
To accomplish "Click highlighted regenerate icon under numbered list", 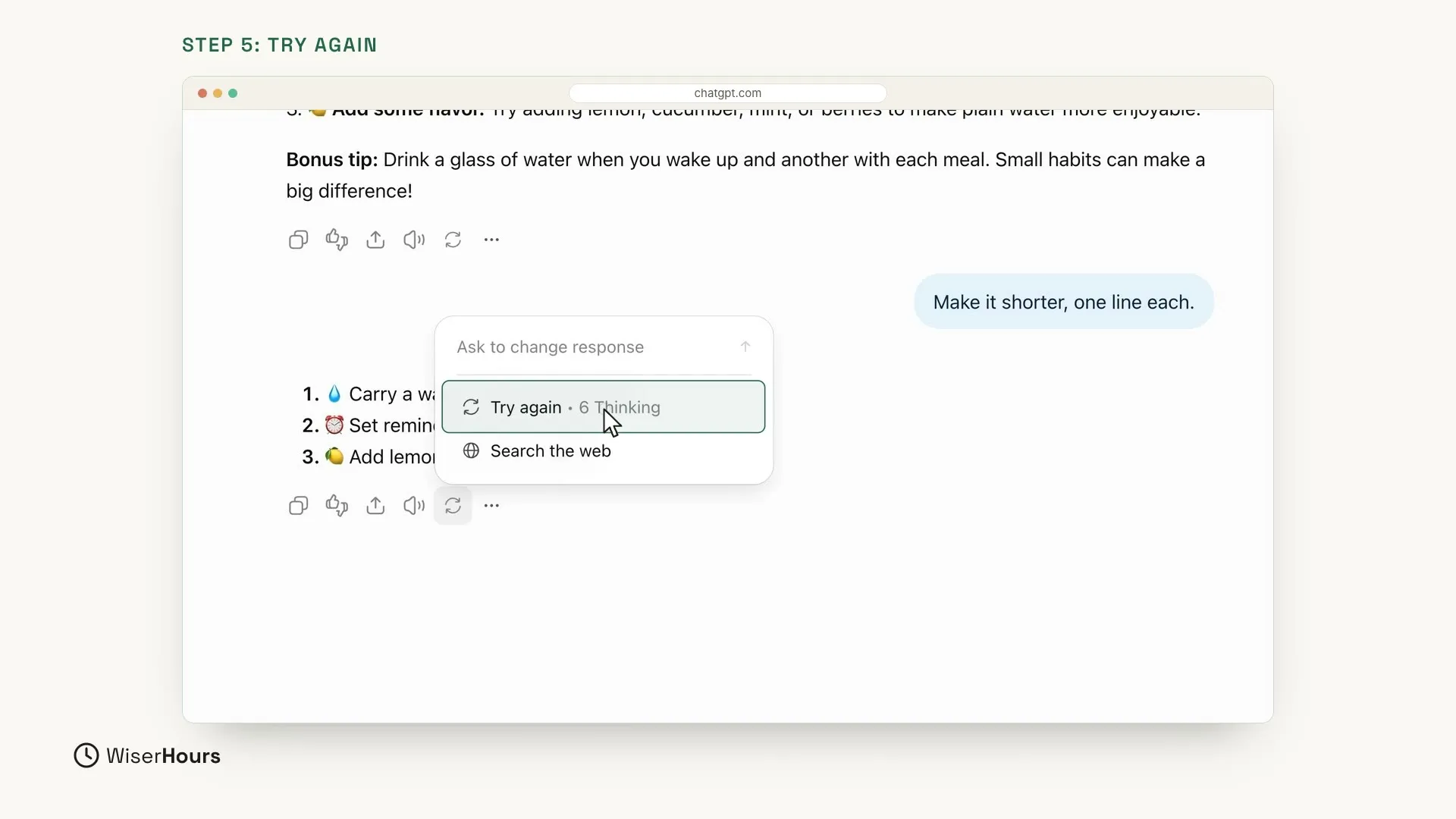I will (453, 506).
